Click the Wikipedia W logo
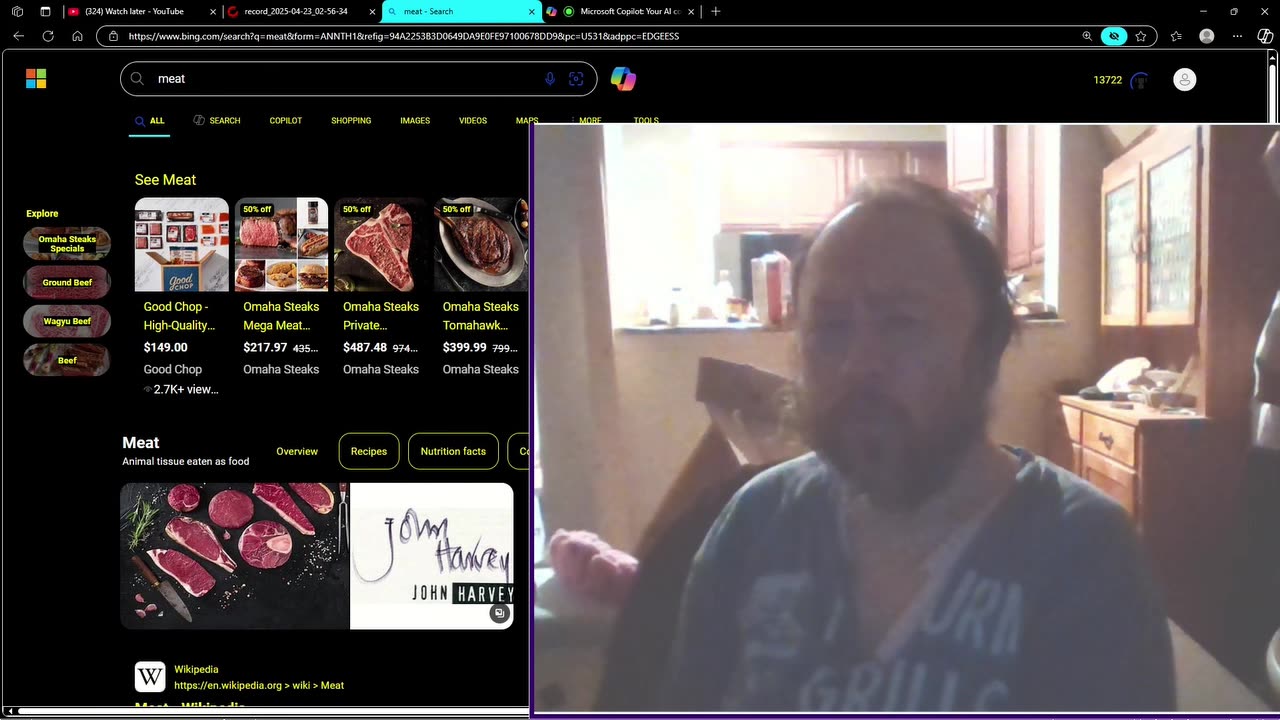The height and width of the screenshot is (720, 1280). (x=150, y=677)
